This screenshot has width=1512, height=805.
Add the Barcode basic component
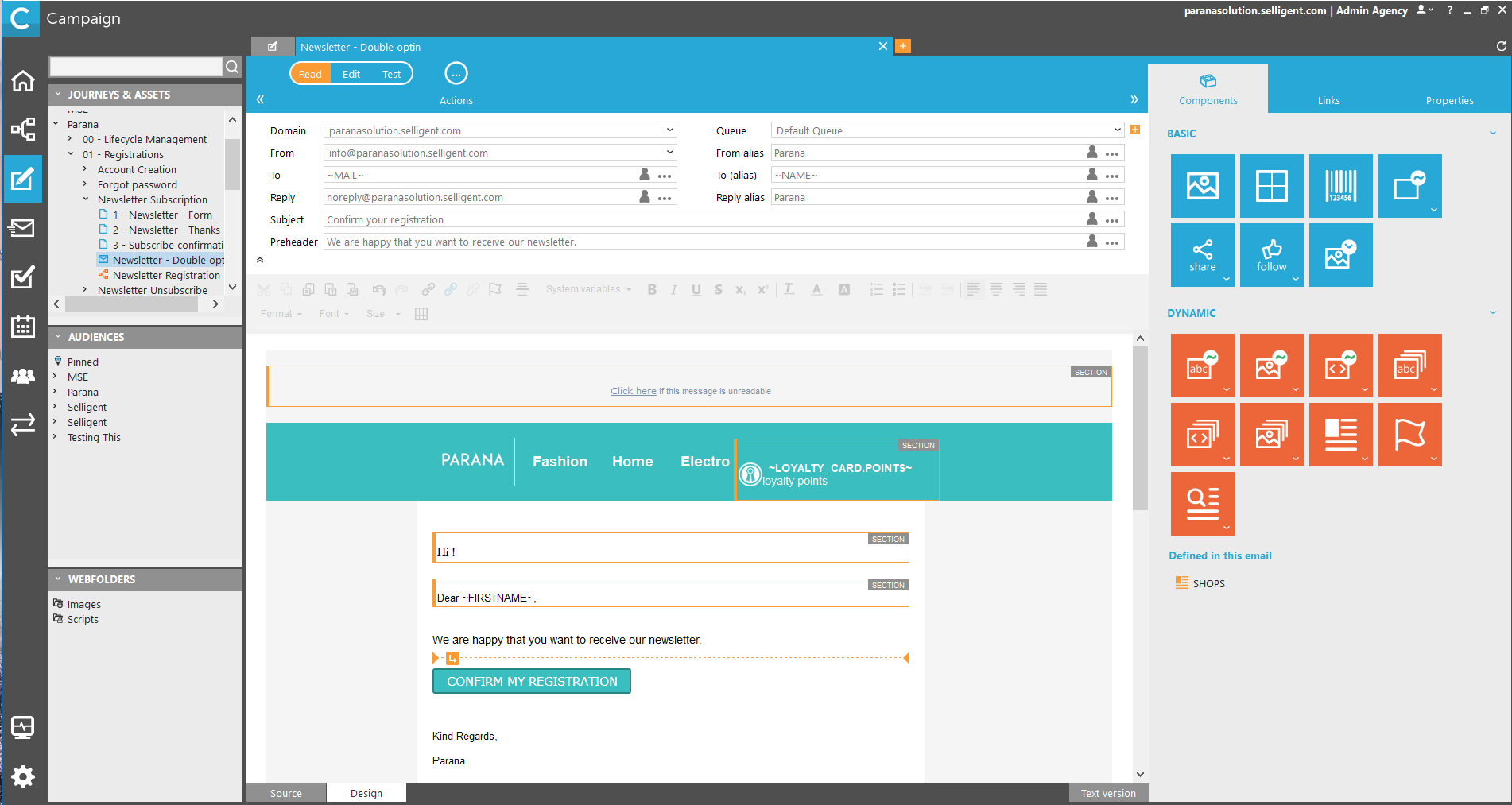click(x=1340, y=186)
